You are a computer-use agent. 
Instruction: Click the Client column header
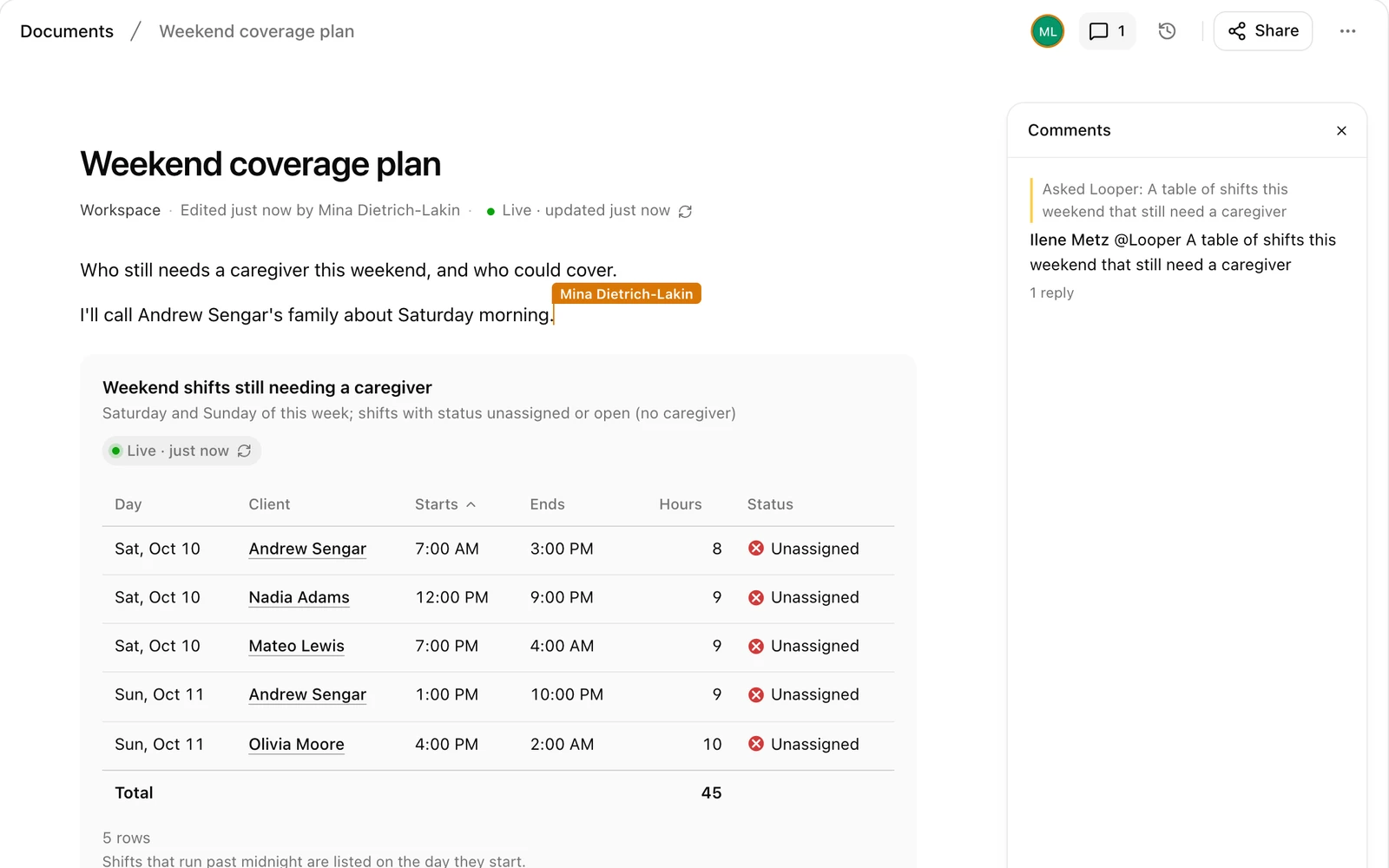tap(269, 504)
